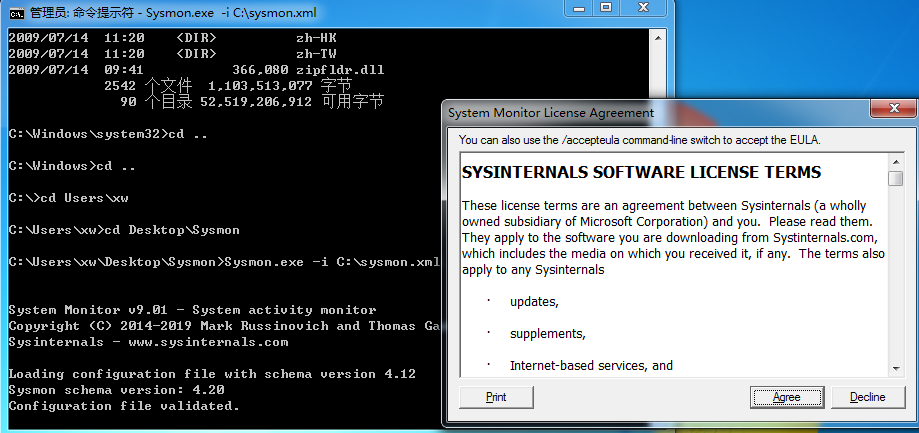Click the license text scrollbar thumb
919x433 pixels.
[x=896, y=178]
